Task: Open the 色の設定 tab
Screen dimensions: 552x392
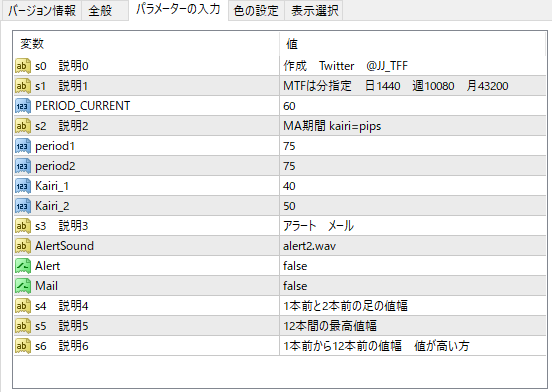Action: click(256, 10)
